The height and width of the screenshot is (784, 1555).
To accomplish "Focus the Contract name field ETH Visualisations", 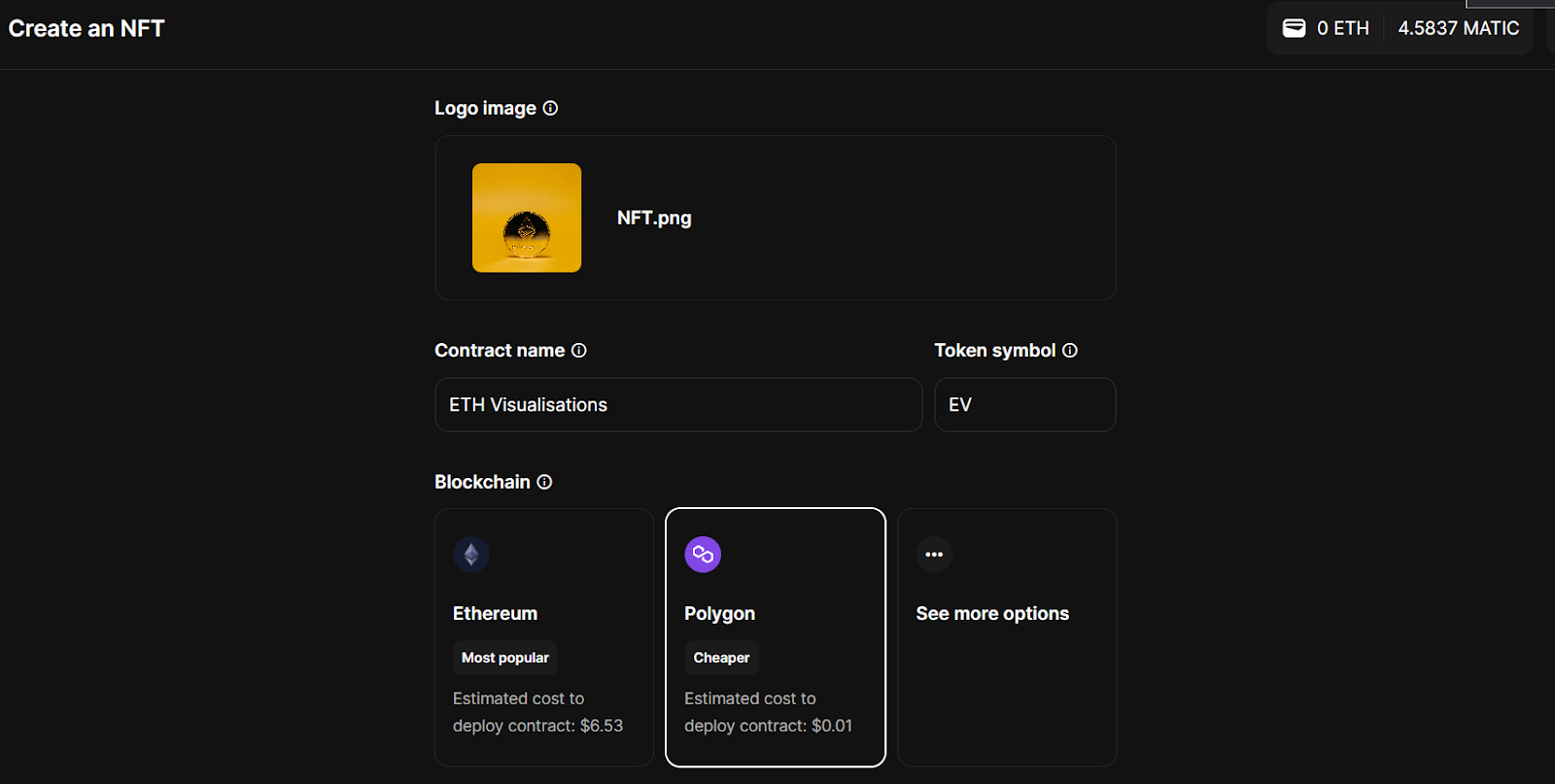I will point(677,405).
